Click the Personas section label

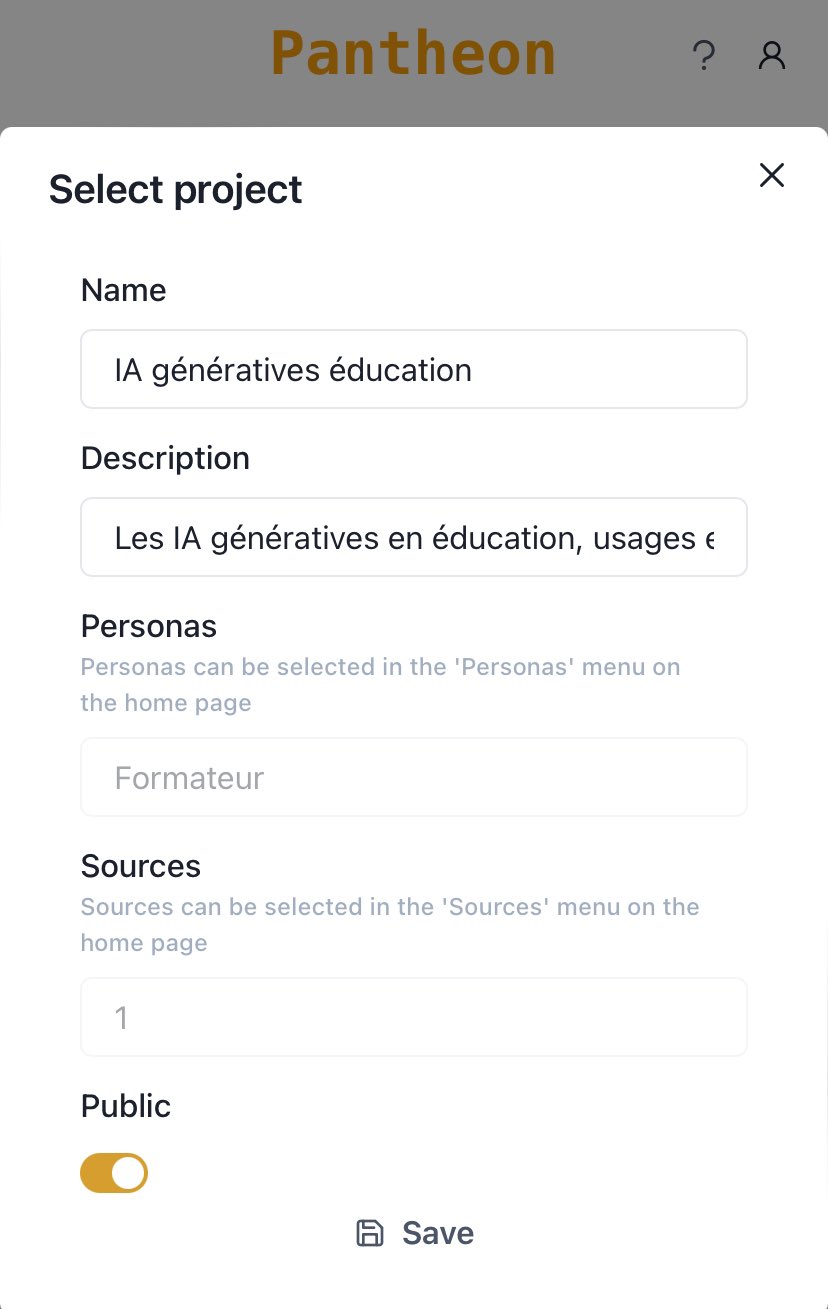[149, 626]
